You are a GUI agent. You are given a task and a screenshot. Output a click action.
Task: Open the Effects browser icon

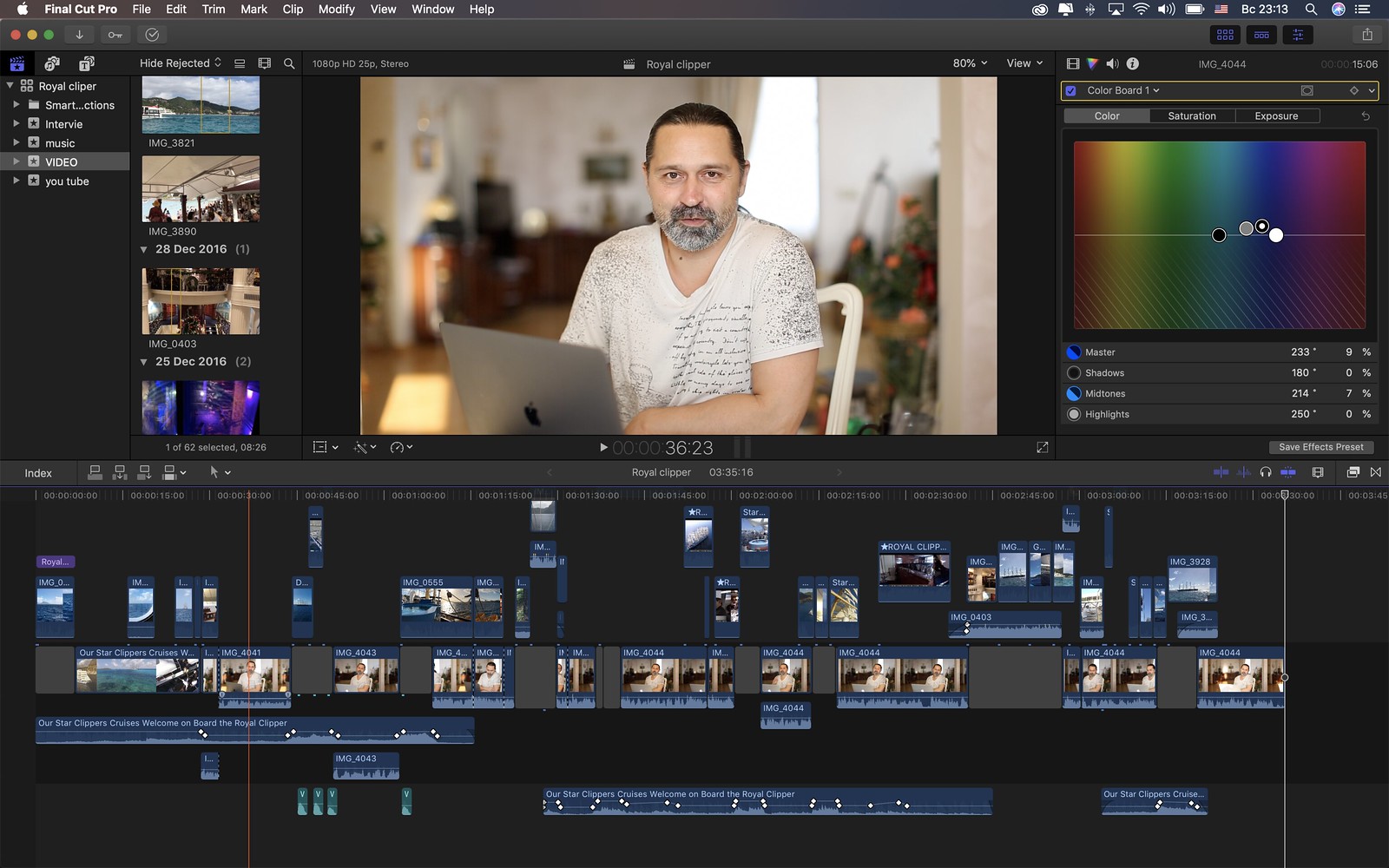pos(1353,472)
